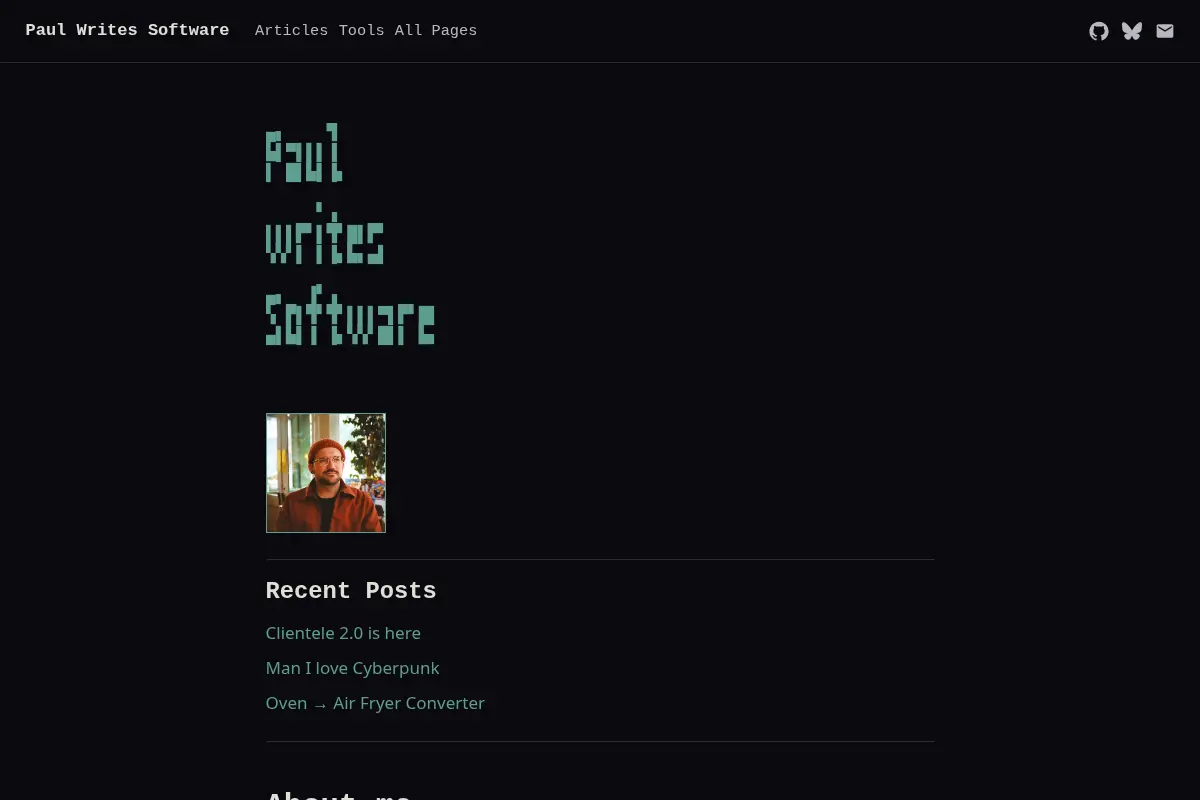Click the email envelope icon
The height and width of the screenshot is (800, 1200).
tap(1165, 31)
